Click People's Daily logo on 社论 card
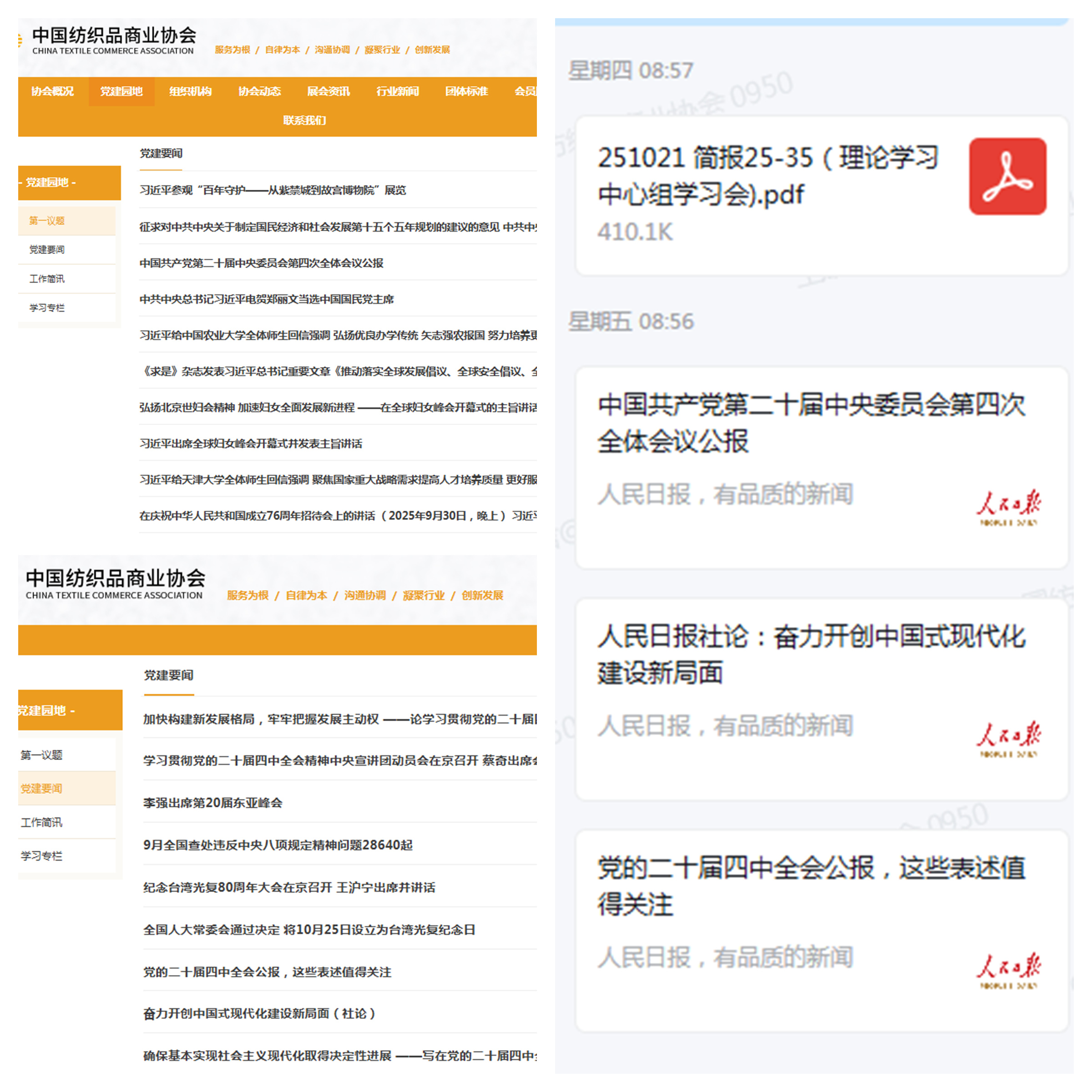Viewport: 1092px width, 1092px height. pos(1008,738)
